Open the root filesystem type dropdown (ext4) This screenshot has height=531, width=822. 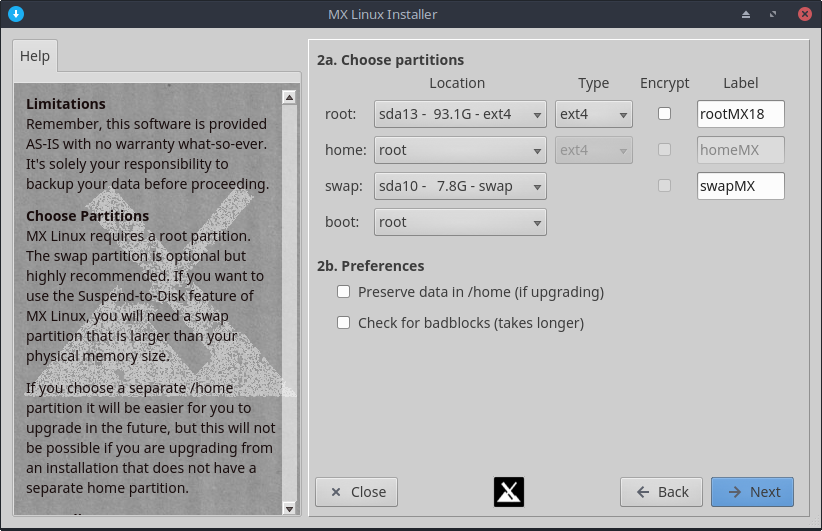point(594,114)
